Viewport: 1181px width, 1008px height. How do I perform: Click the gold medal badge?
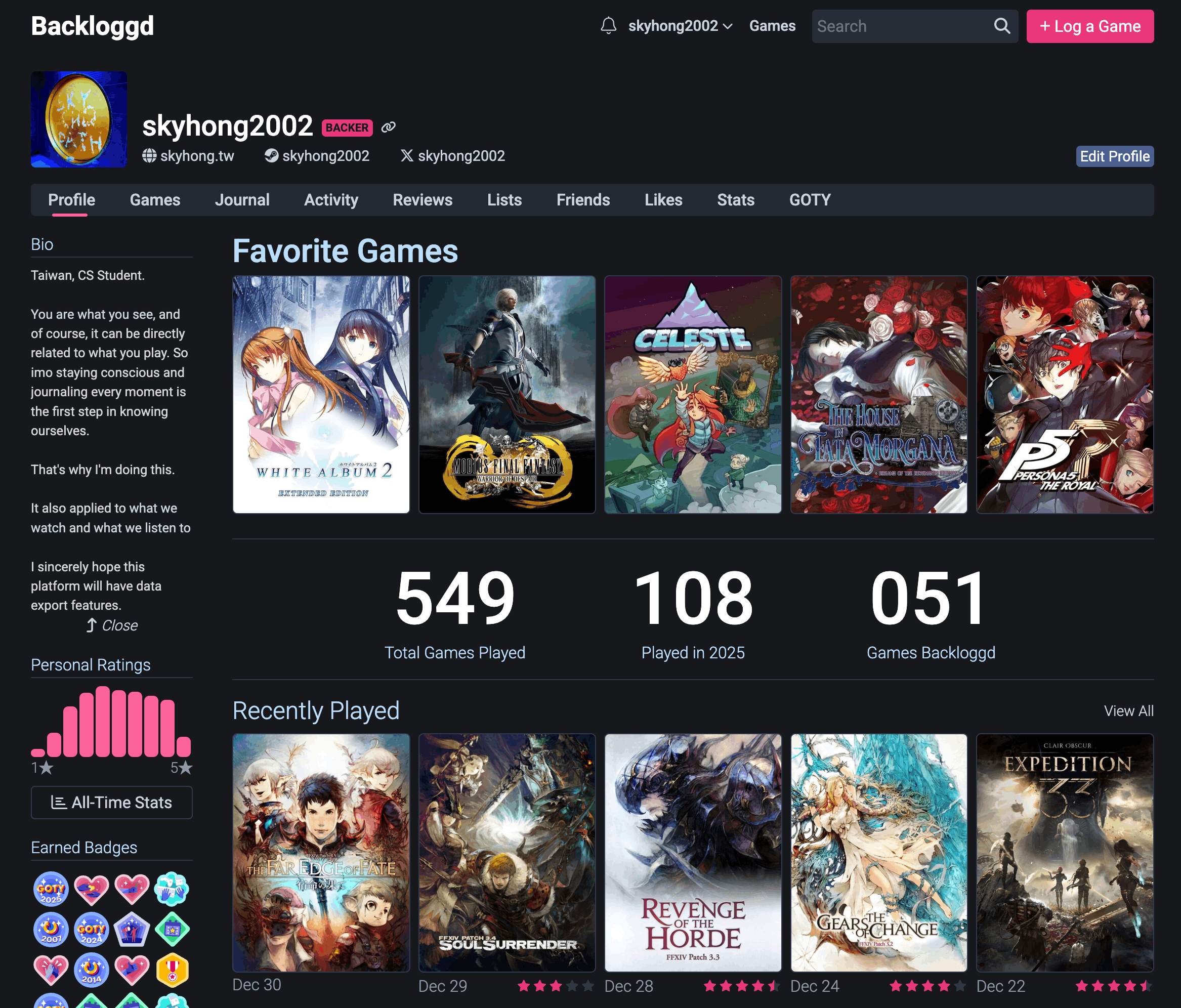pyautogui.click(x=172, y=970)
